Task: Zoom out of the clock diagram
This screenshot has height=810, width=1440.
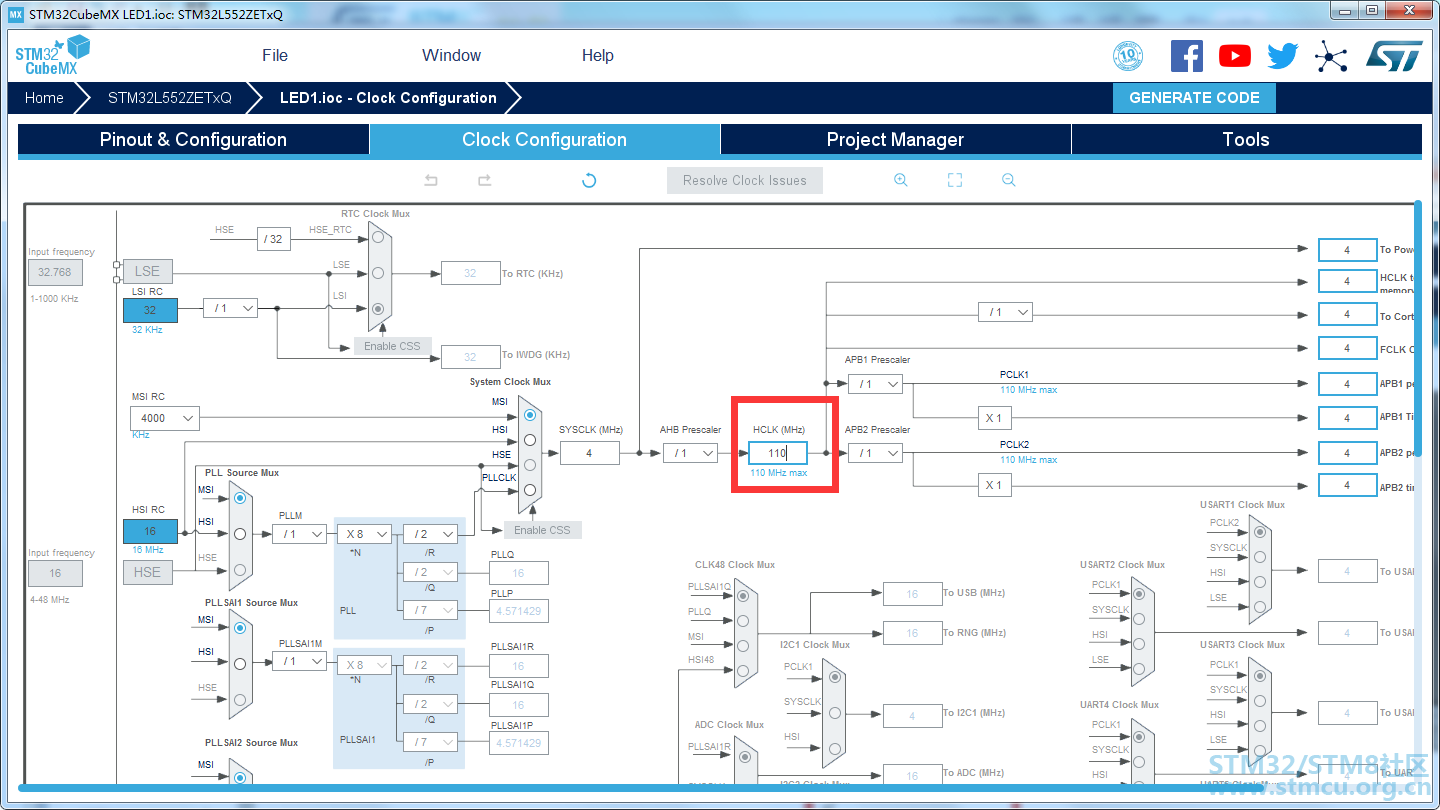Action: click(1008, 180)
